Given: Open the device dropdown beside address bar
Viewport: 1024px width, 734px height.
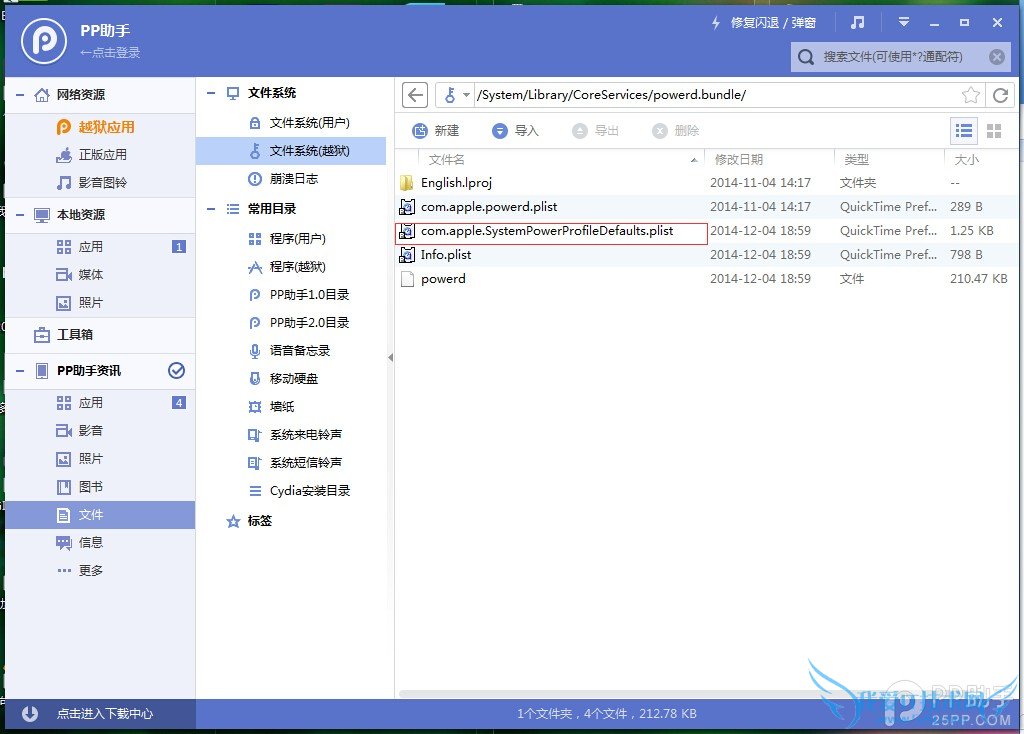Looking at the screenshot, I should (x=463, y=95).
